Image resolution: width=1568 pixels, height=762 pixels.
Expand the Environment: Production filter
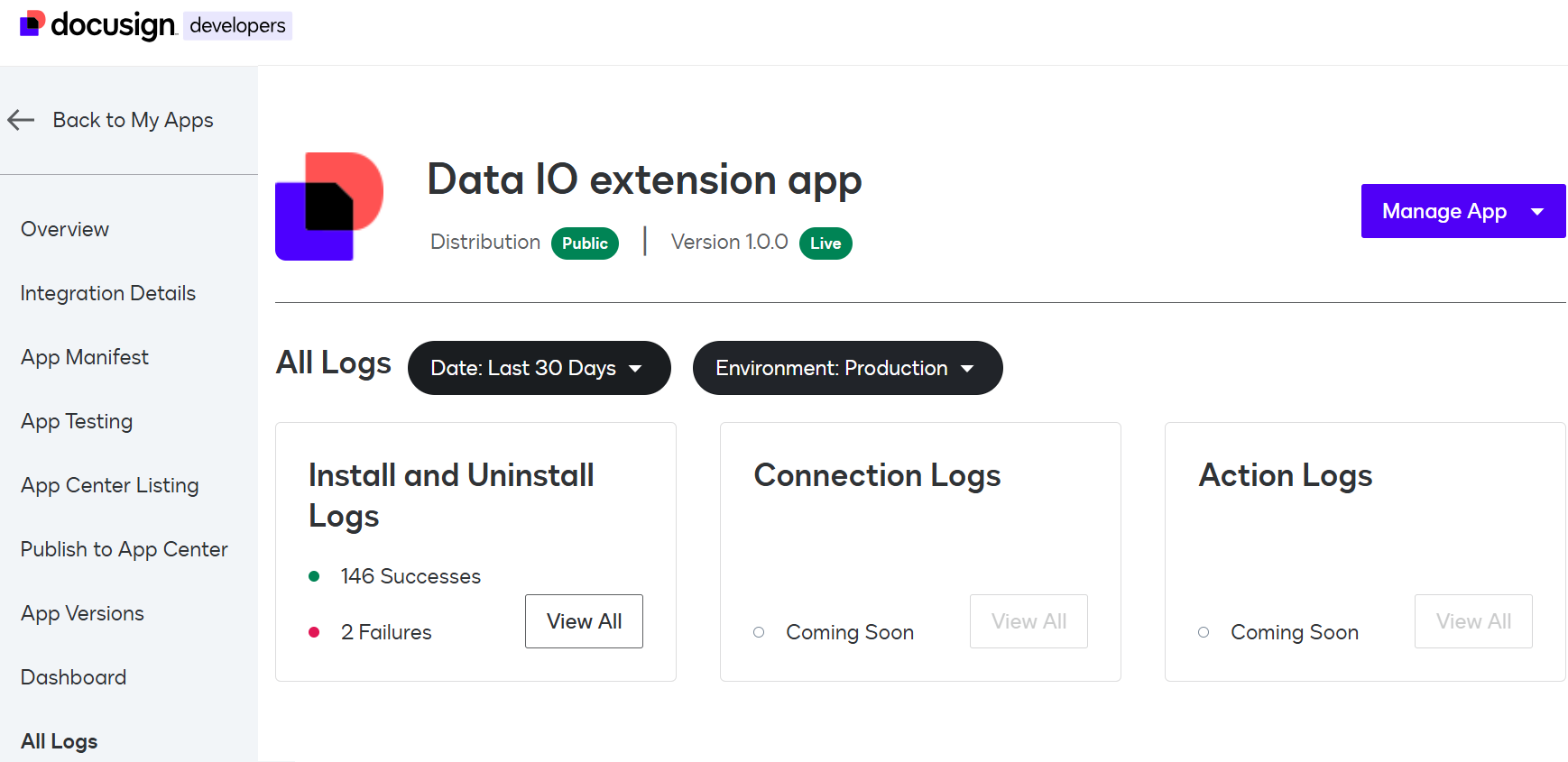tap(848, 368)
